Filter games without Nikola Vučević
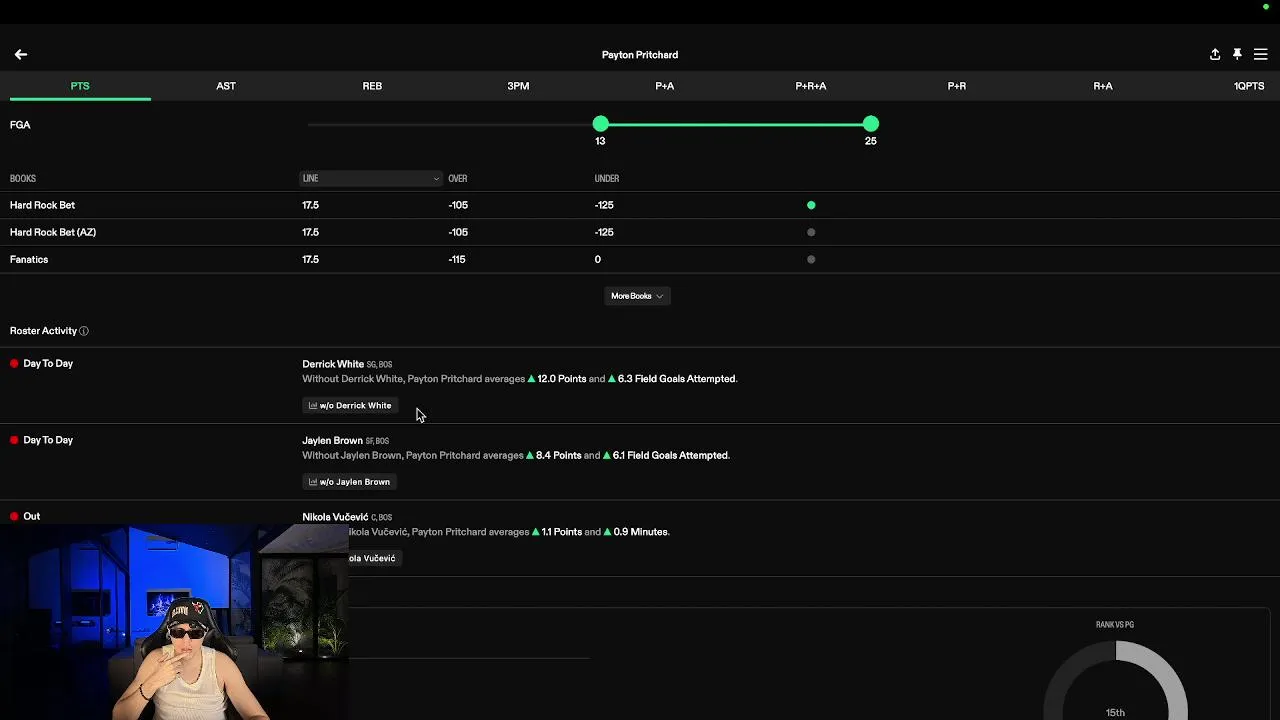 (x=374, y=558)
